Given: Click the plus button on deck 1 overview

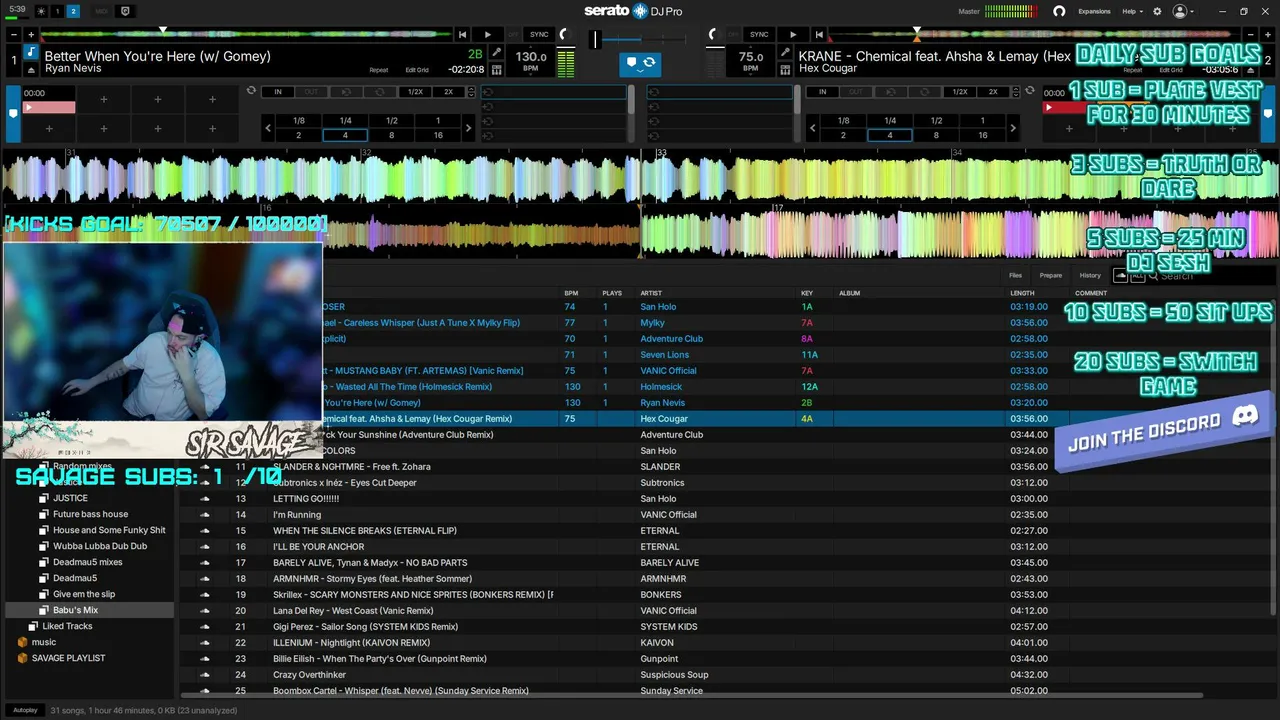Looking at the screenshot, I should (x=33, y=35).
